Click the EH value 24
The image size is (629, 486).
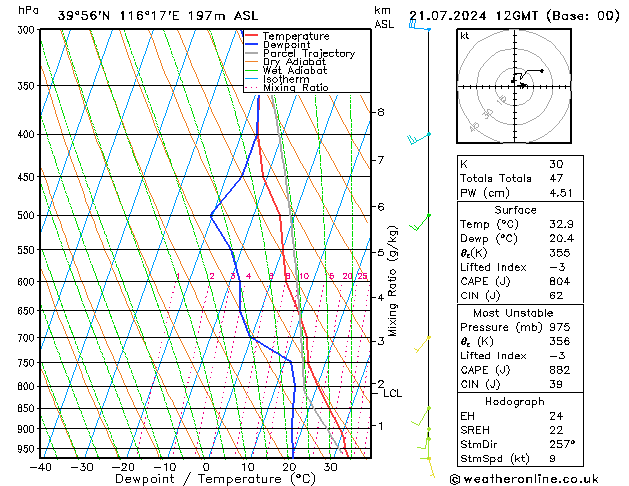tap(556, 416)
